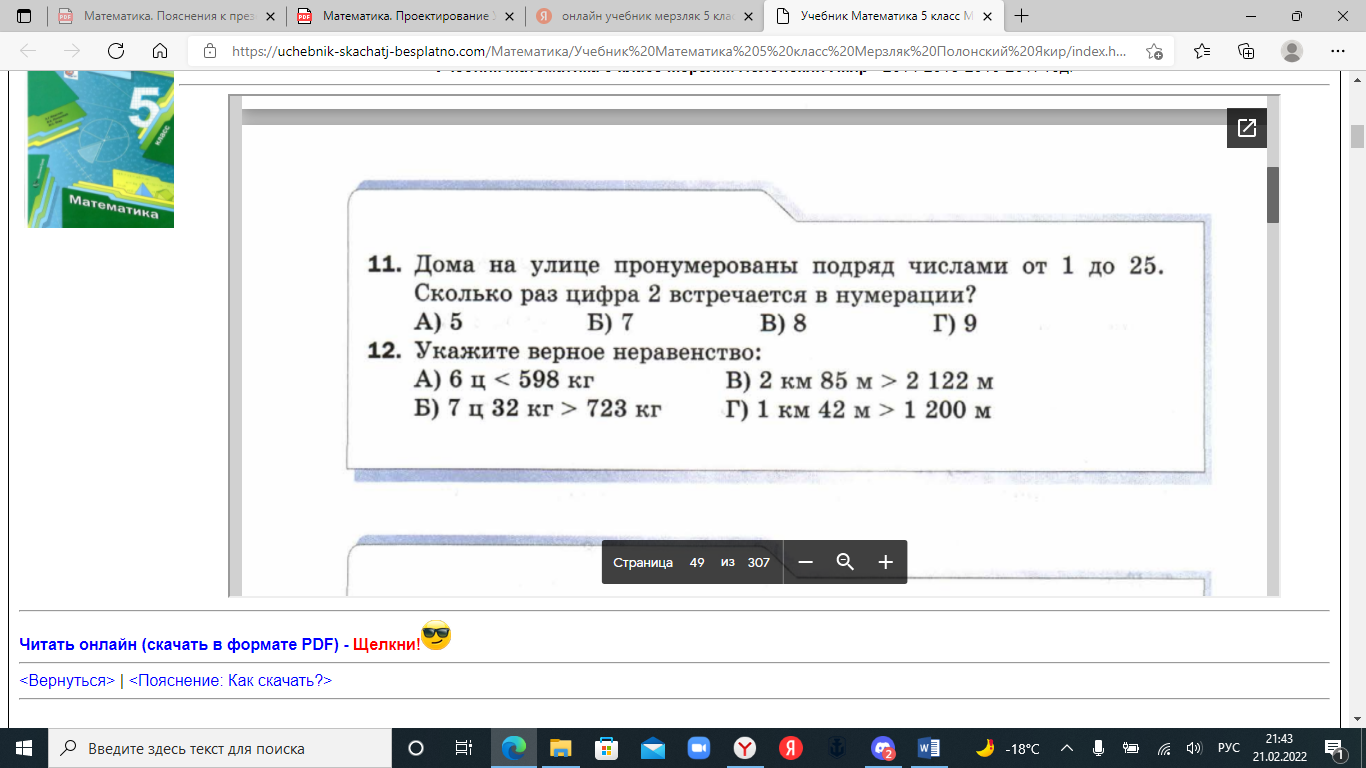Click '<Пояснение: Как скачать?>' link
The height and width of the screenshot is (768, 1366).
230,681
